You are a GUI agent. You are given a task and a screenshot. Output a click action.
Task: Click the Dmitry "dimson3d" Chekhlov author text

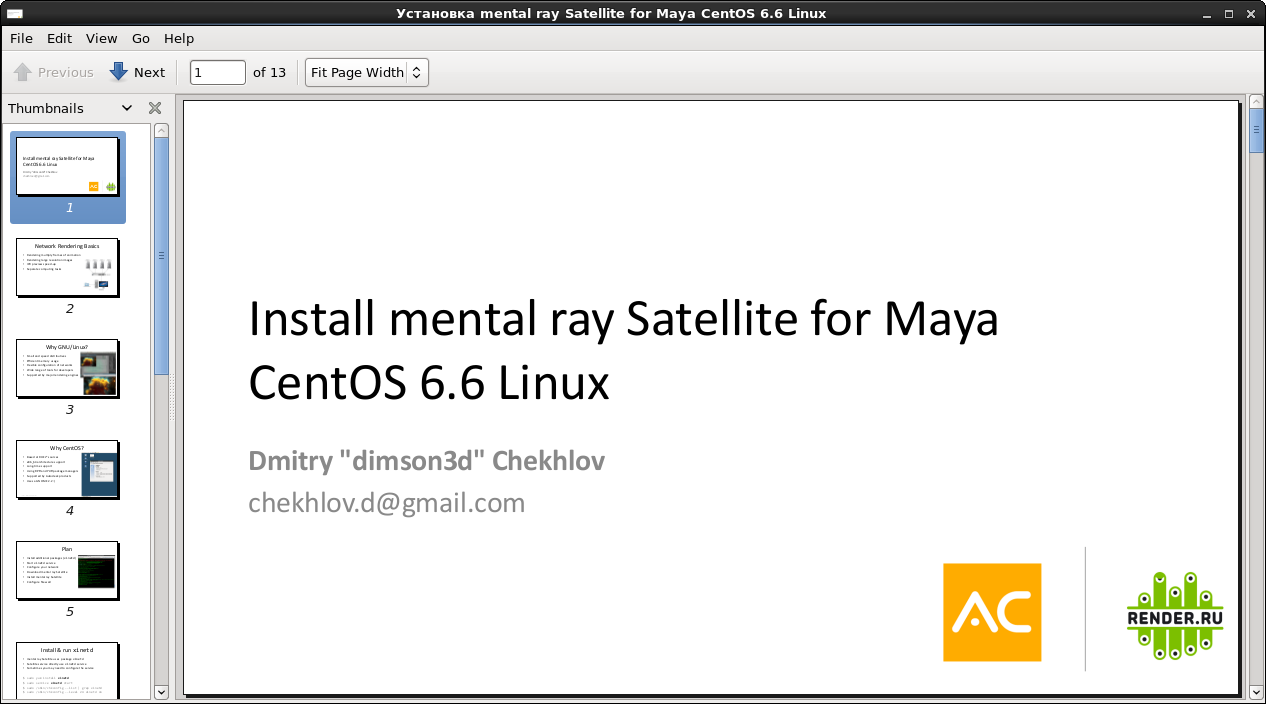(426, 461)
